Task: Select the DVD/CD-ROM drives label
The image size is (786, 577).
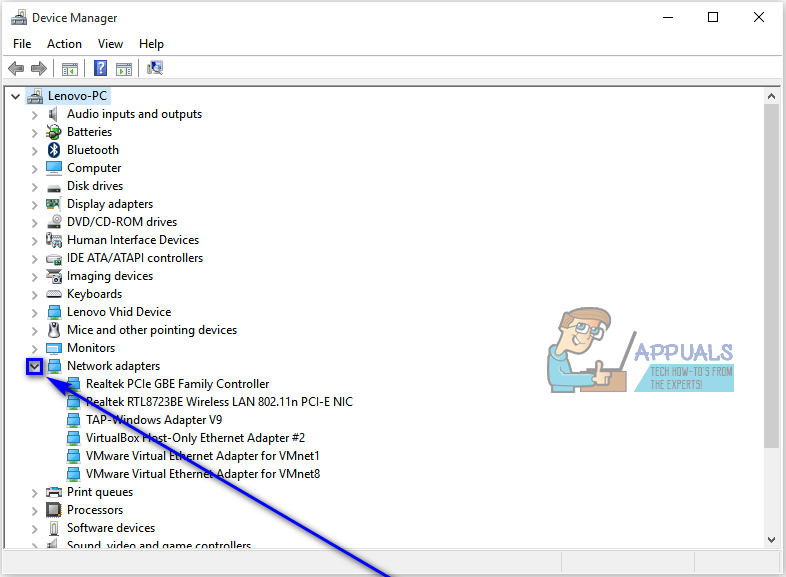Action: click(x=122, y=222)
